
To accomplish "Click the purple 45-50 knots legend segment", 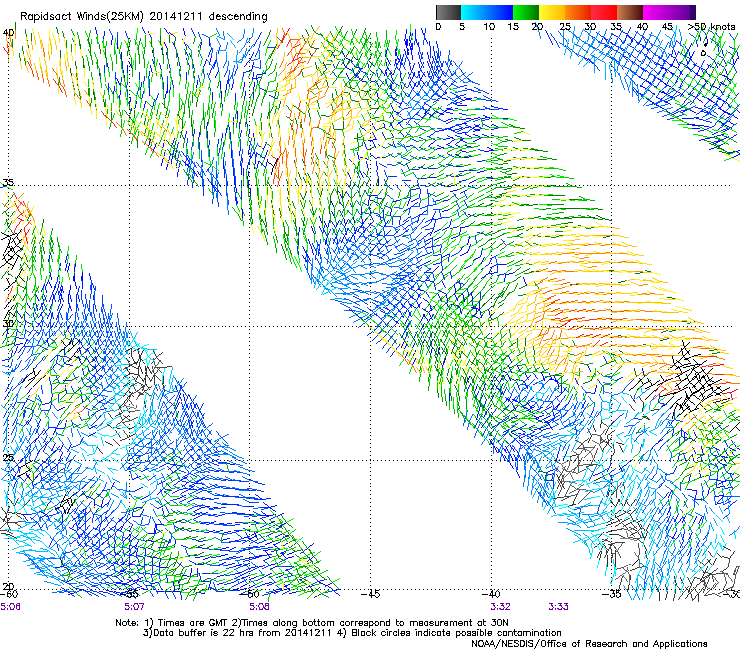I will pyautogui.click(x=682, y=12).
